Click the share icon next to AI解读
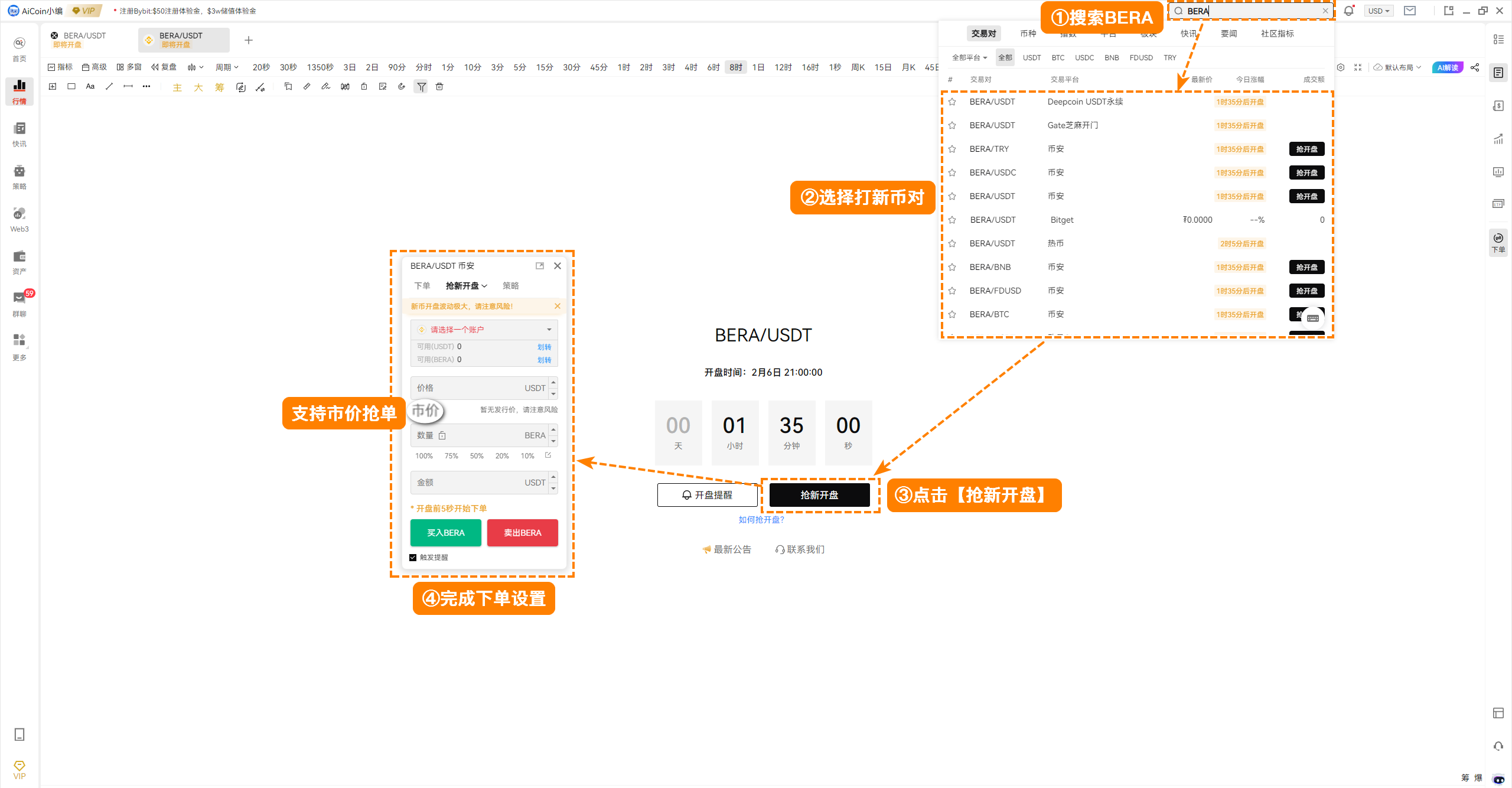Viewport: 1512px width, 788px height. [1475, 67]
